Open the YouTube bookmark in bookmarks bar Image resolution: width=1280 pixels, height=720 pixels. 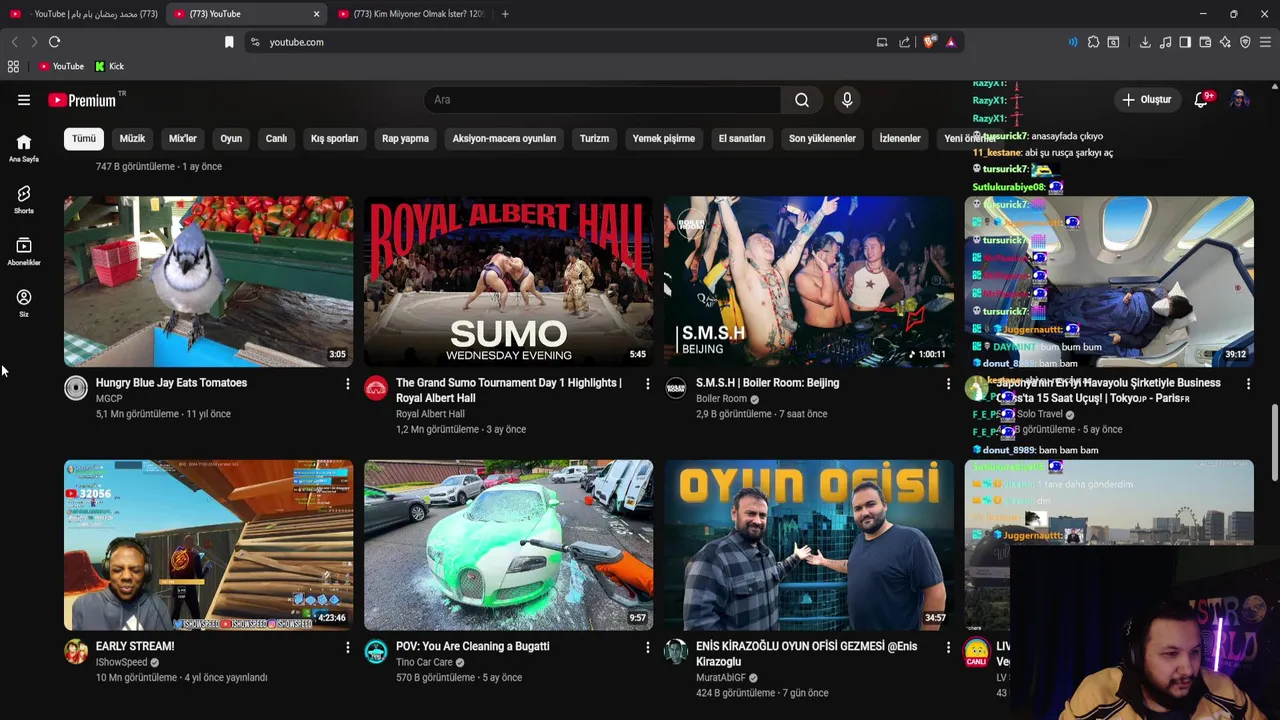(61, 66)
